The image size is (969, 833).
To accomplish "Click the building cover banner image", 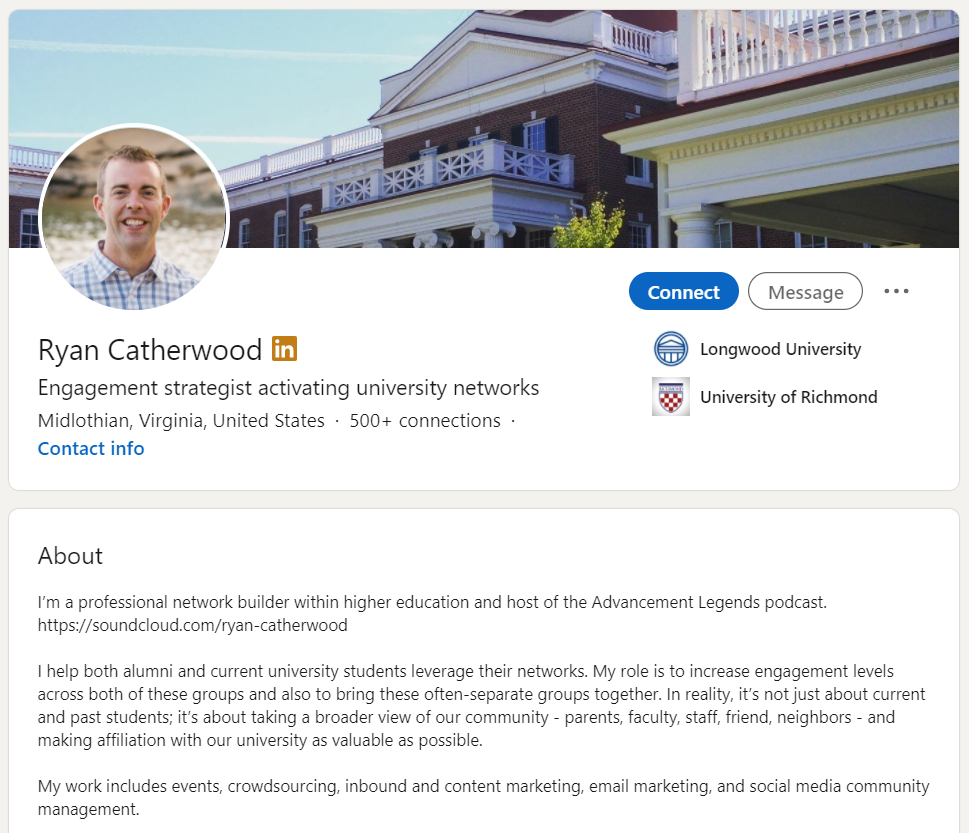I will click(600, 120).
